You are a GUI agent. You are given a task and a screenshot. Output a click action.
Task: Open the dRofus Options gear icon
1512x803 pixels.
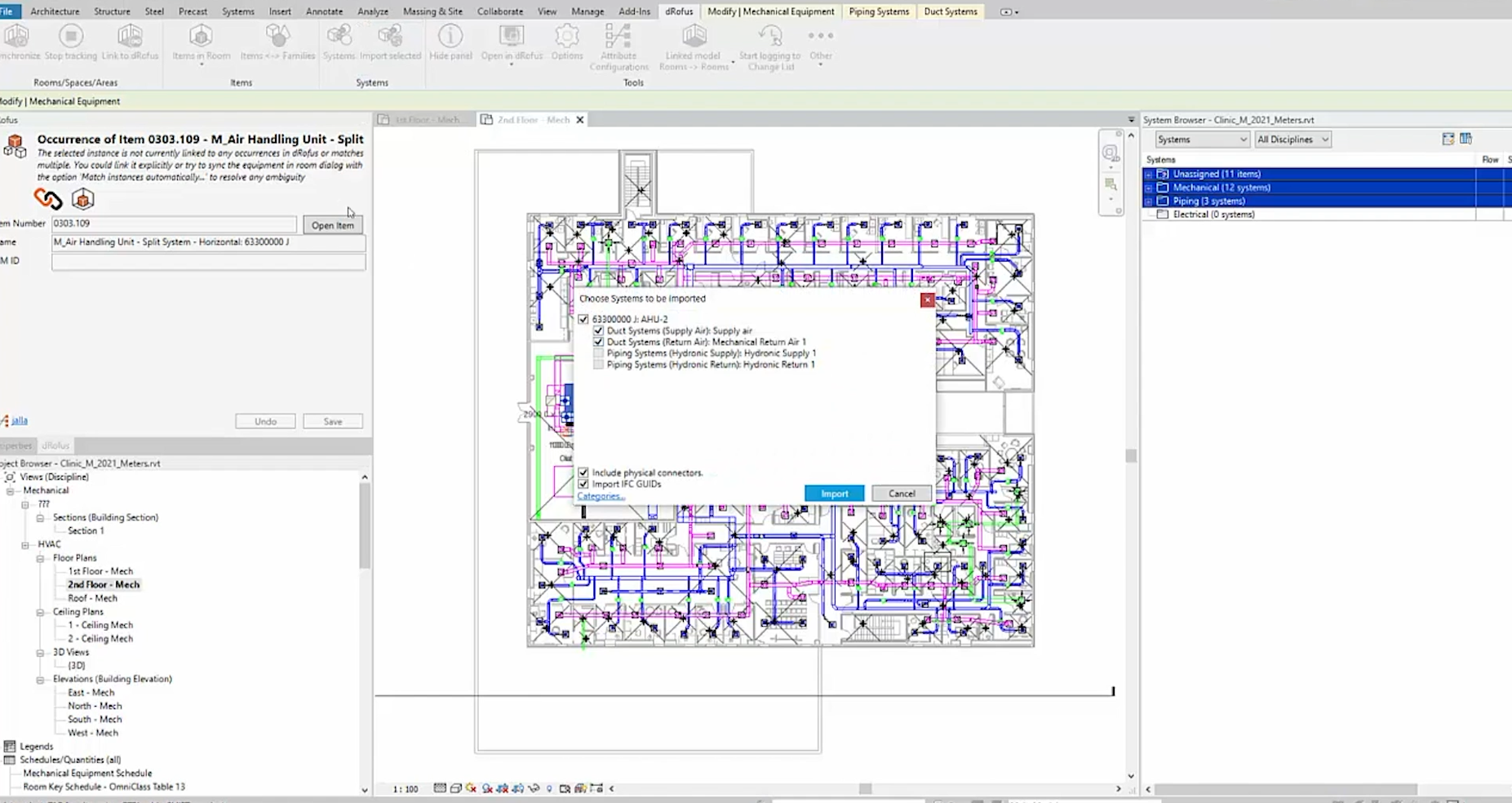pos(566,36)
